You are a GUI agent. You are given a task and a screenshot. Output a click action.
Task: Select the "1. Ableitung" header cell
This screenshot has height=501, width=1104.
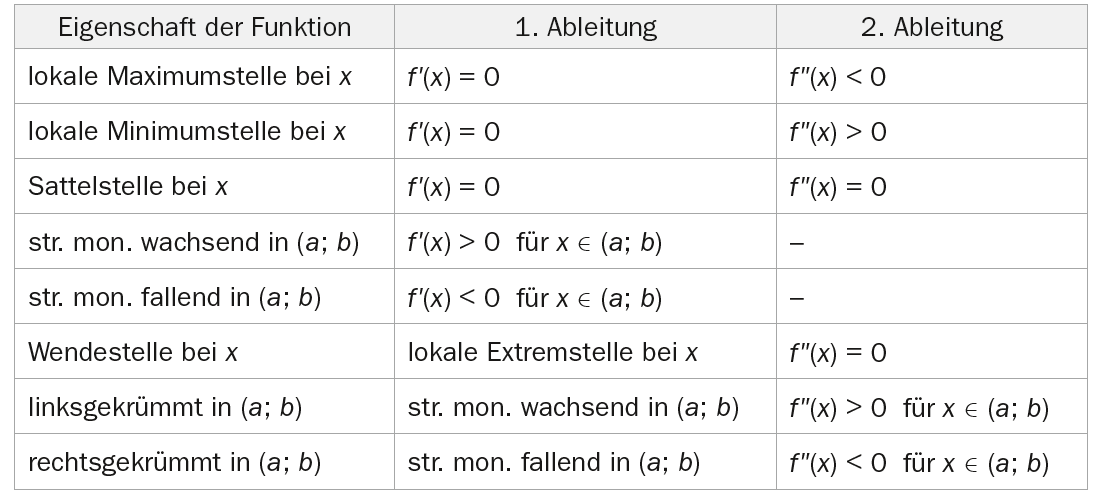coord(585,27)
